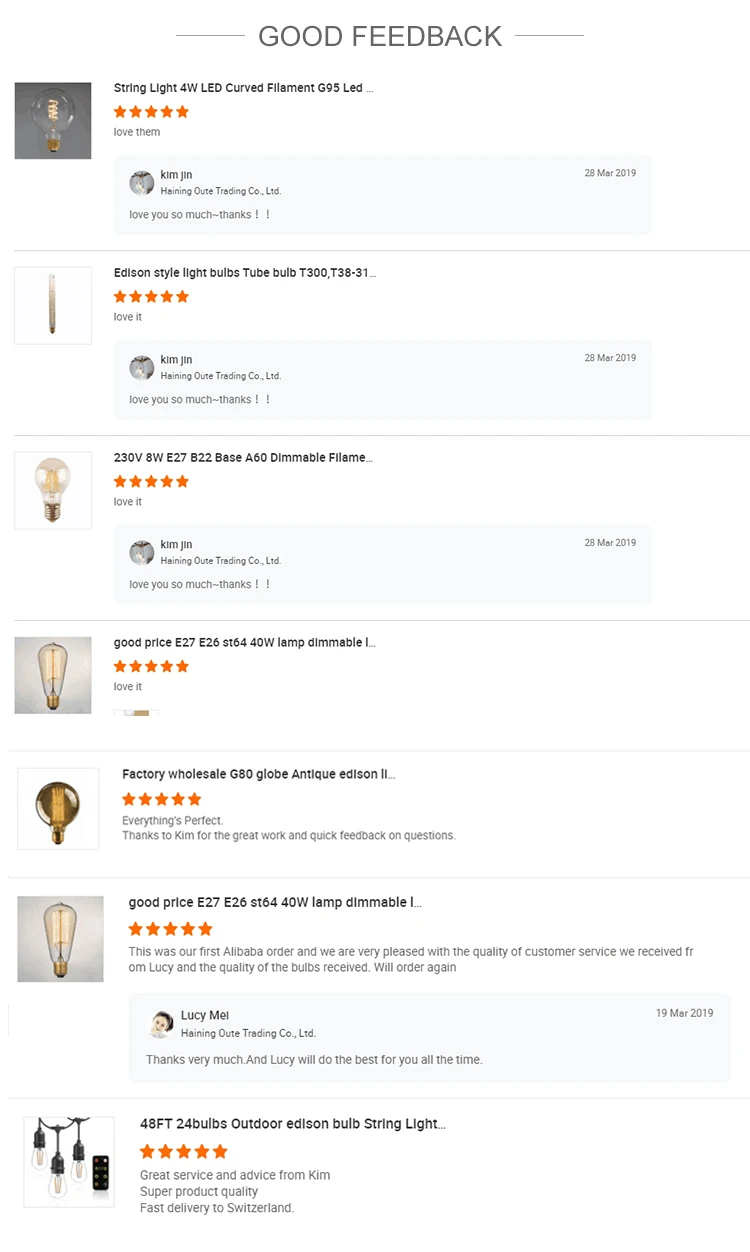Click the star rating on the 230V 8W A60 review

[x=151, y=482]
